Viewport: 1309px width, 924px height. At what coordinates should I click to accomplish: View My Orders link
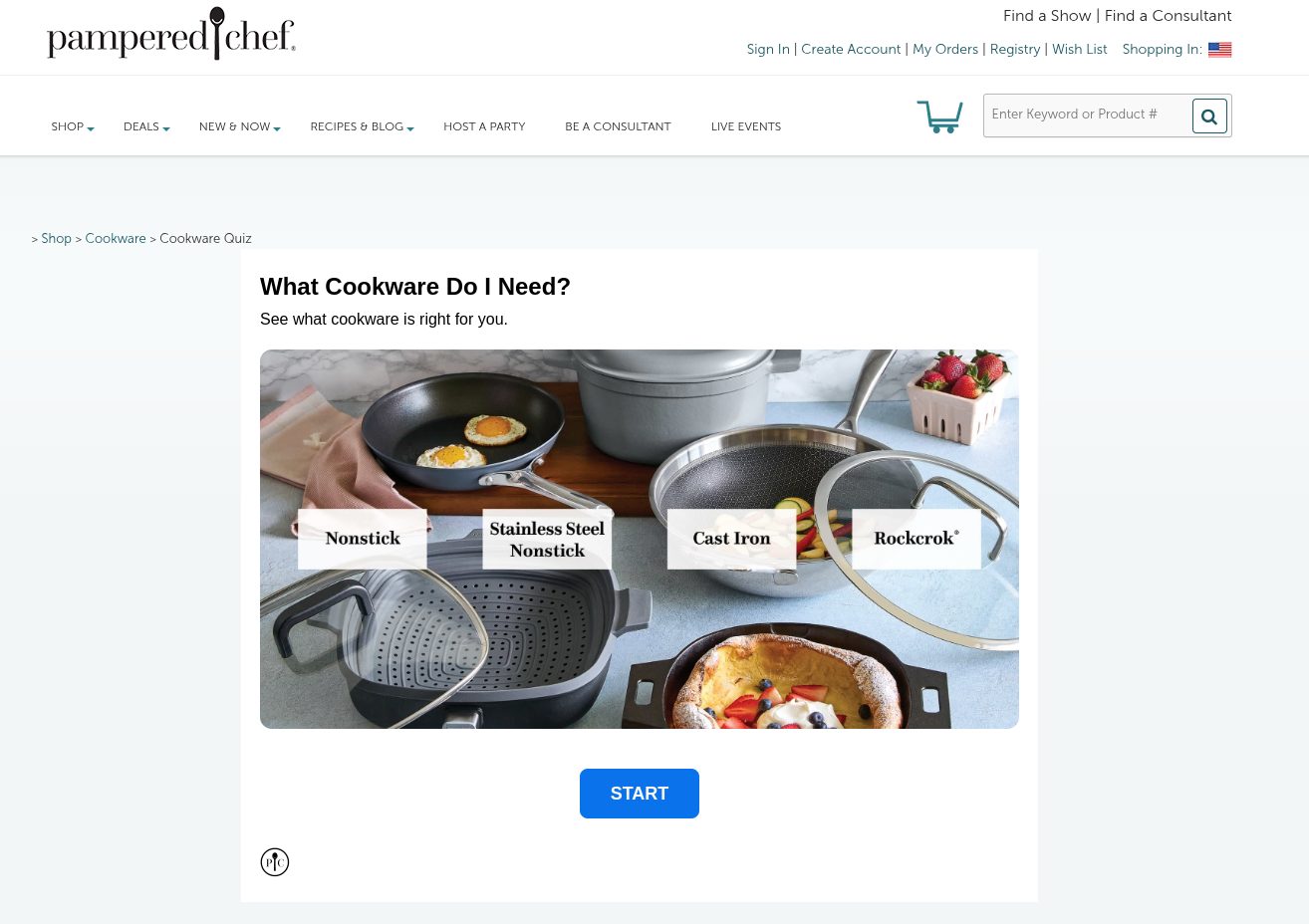click(x=945, y=49)
